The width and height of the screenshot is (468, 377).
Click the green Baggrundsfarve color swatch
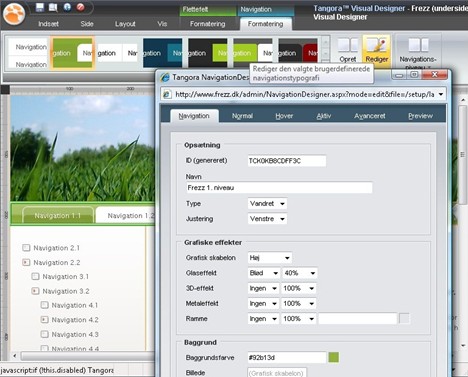point(333,357)
